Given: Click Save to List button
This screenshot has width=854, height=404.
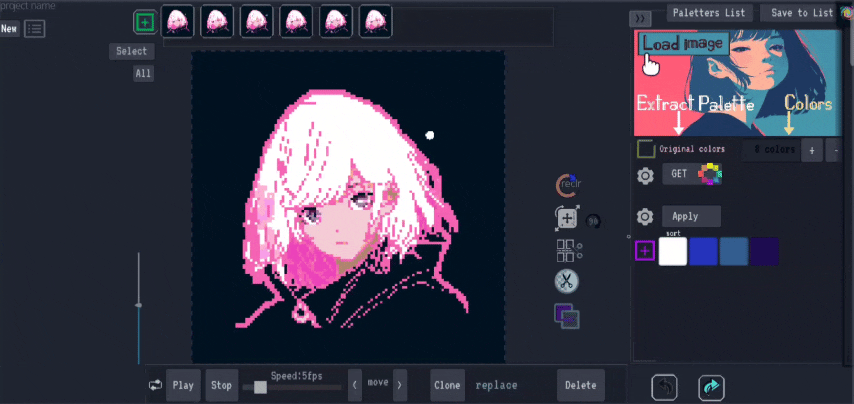Looking at the screenshot, I should point(802,13).
